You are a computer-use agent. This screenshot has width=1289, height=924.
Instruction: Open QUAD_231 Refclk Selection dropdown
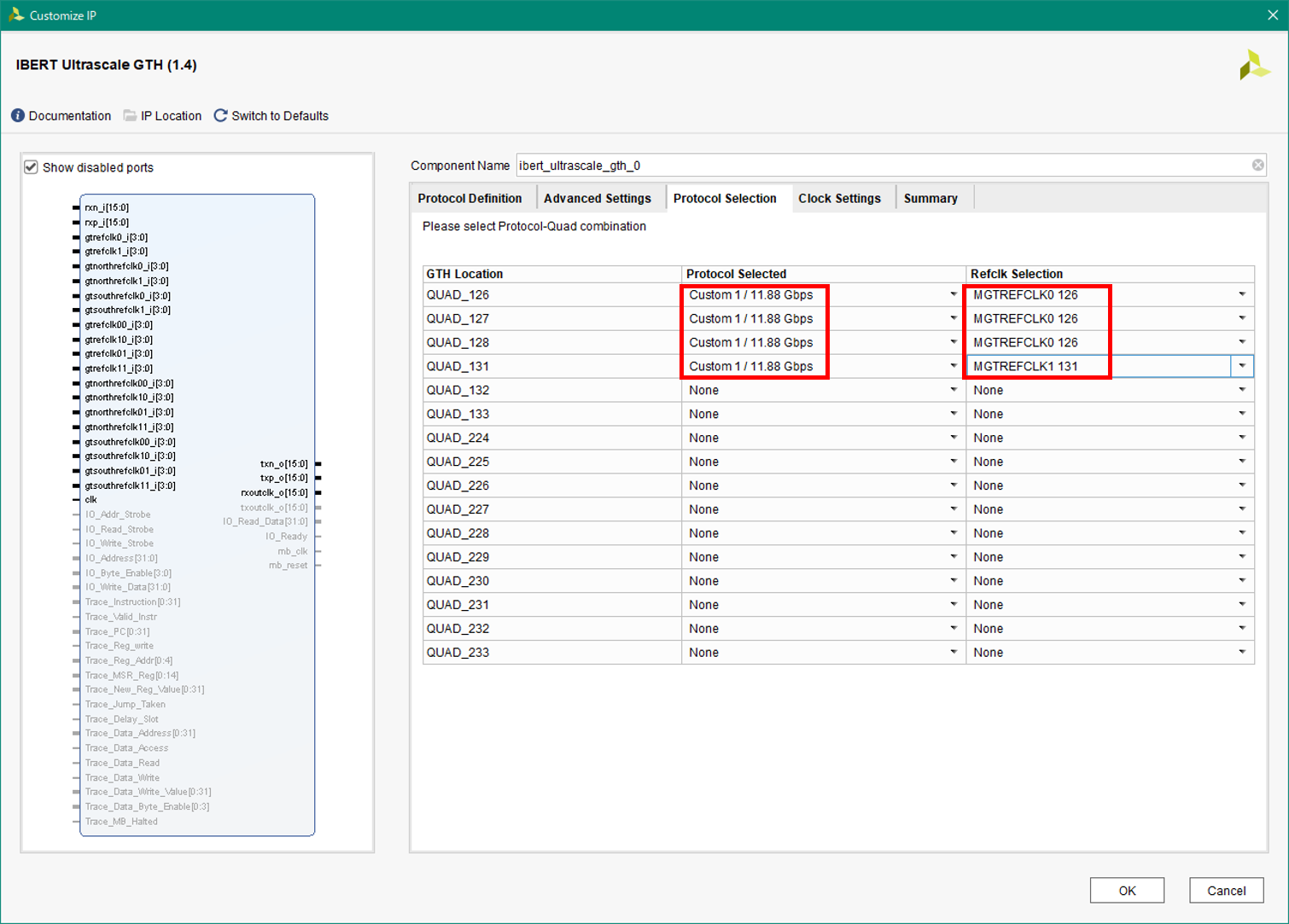[x=1242, y=606]
